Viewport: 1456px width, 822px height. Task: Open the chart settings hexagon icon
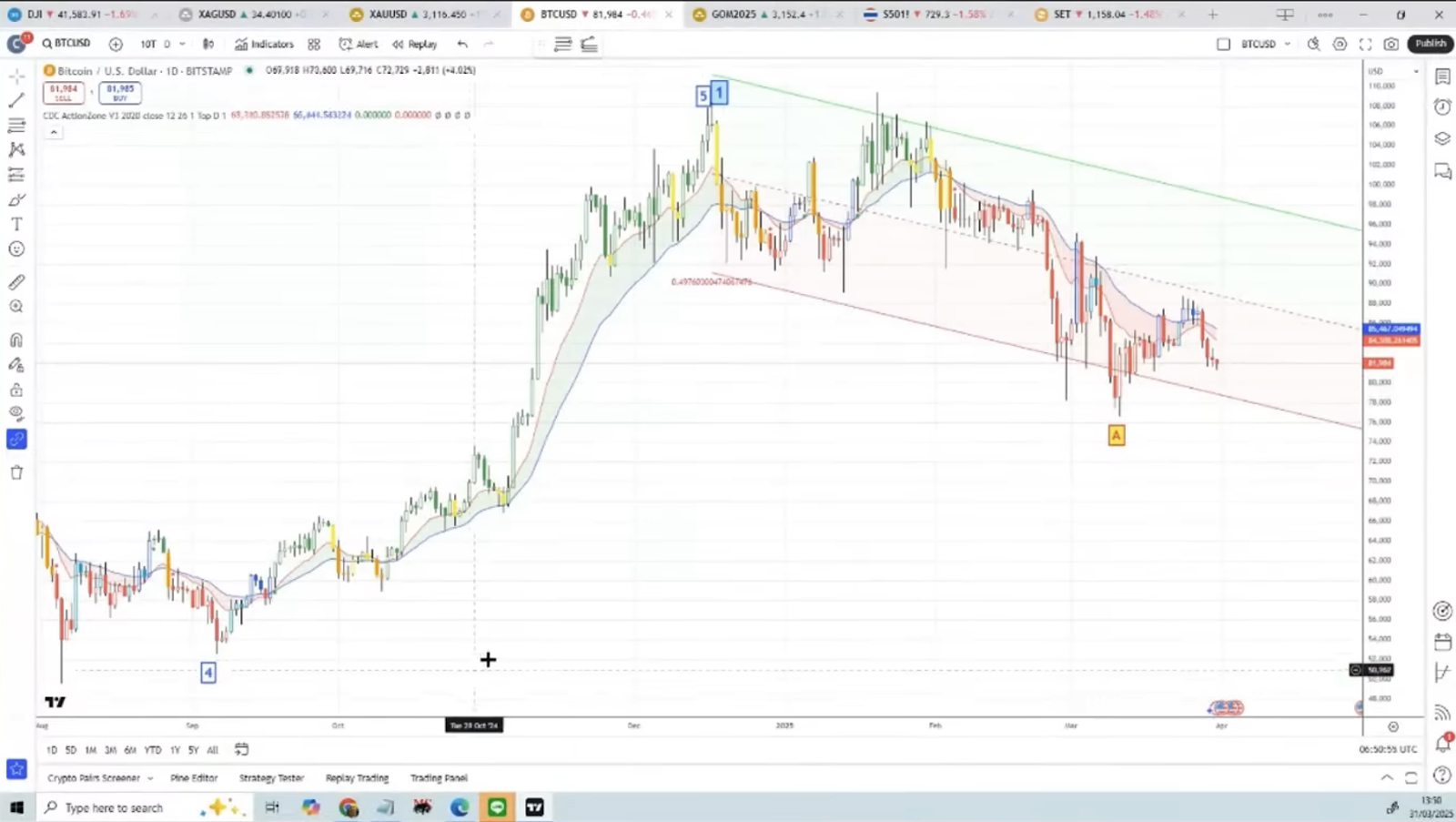(x=1340, y=44)
